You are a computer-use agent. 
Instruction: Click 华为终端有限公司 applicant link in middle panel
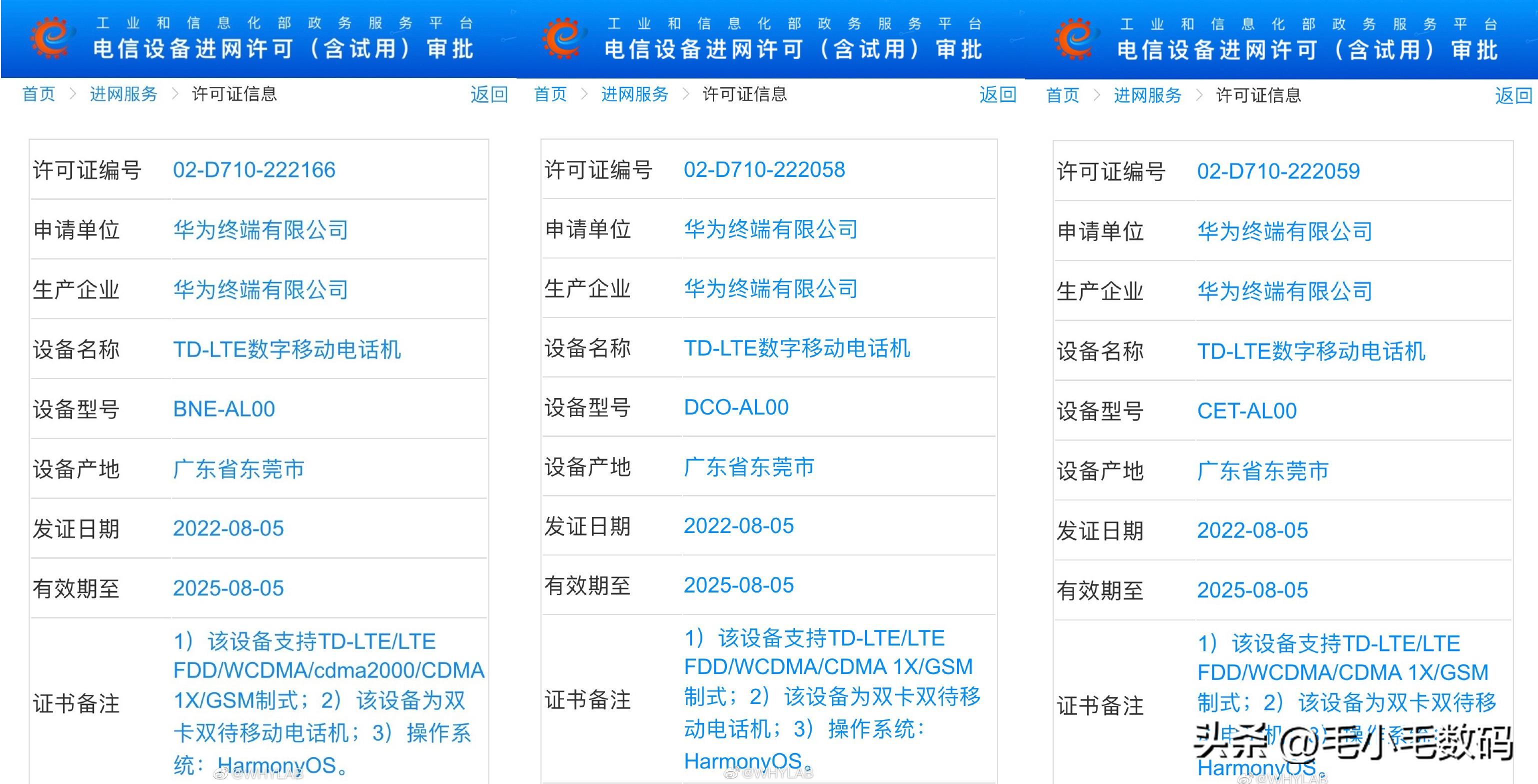[x=770, y=228]
